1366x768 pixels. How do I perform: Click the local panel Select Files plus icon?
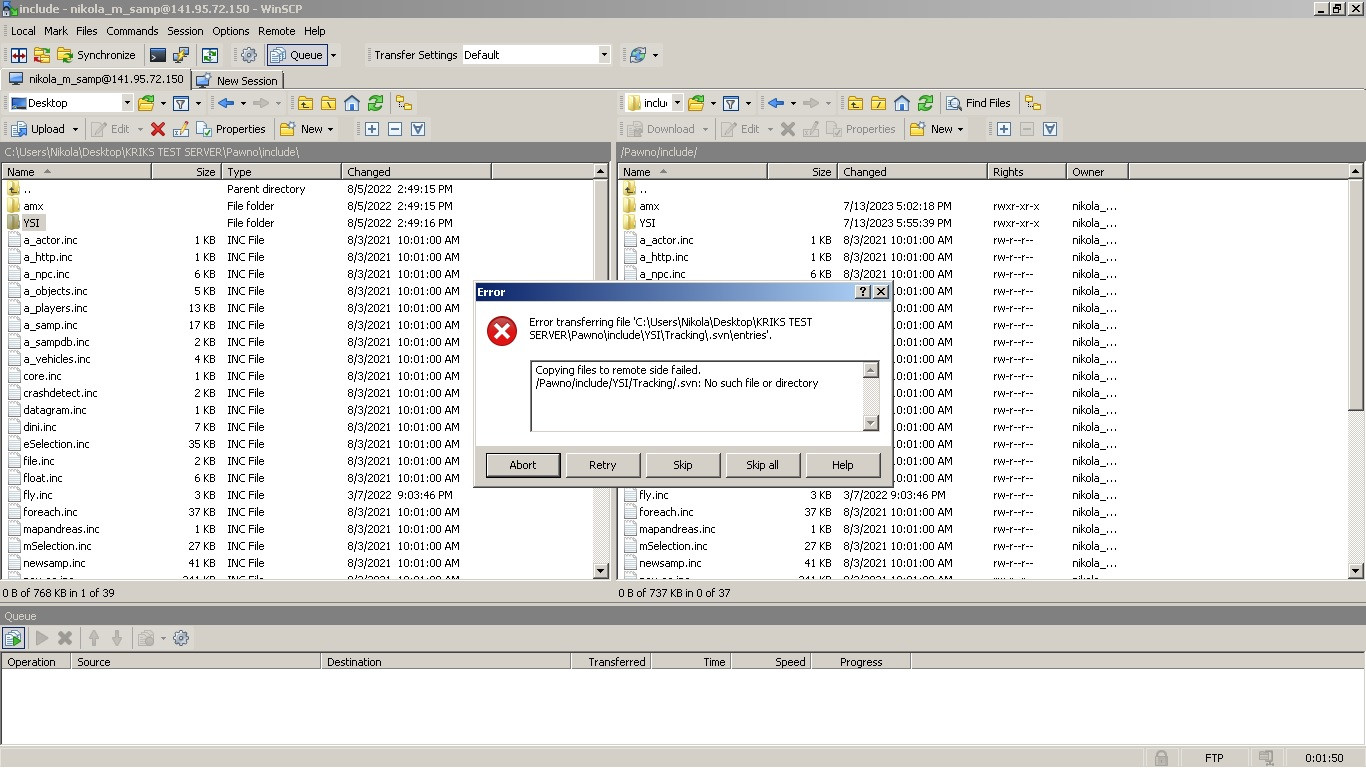372,129
